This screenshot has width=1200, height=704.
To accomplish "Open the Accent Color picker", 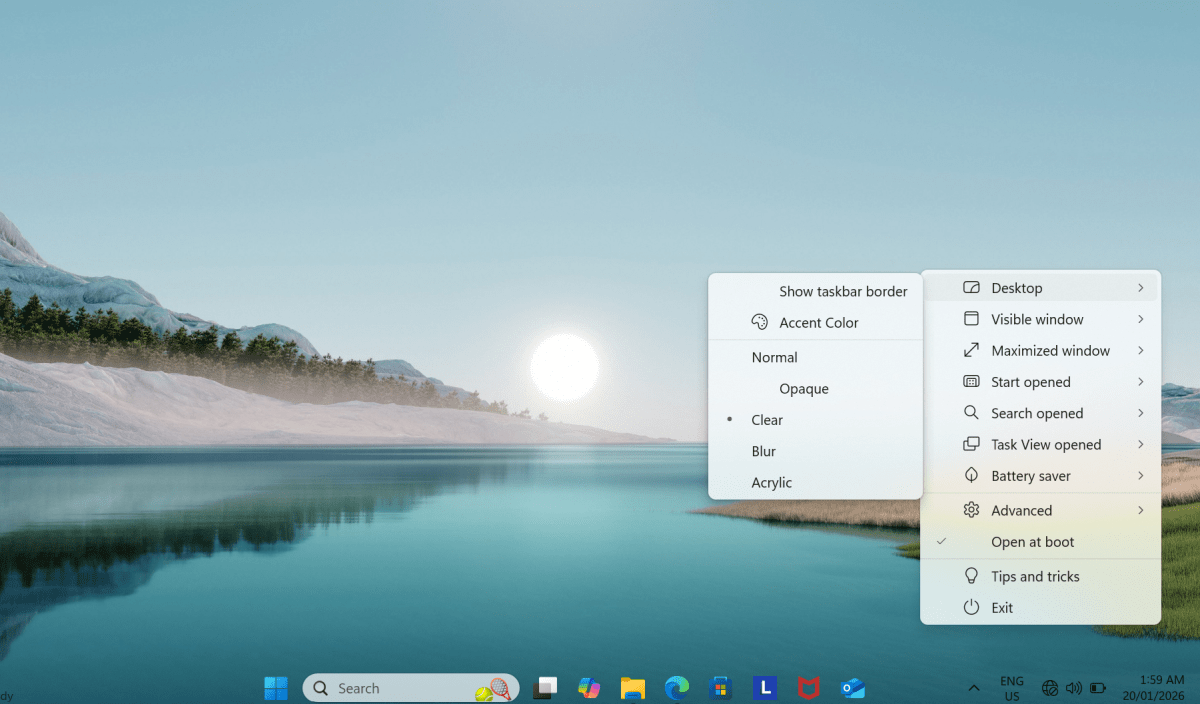I will 817,323.
